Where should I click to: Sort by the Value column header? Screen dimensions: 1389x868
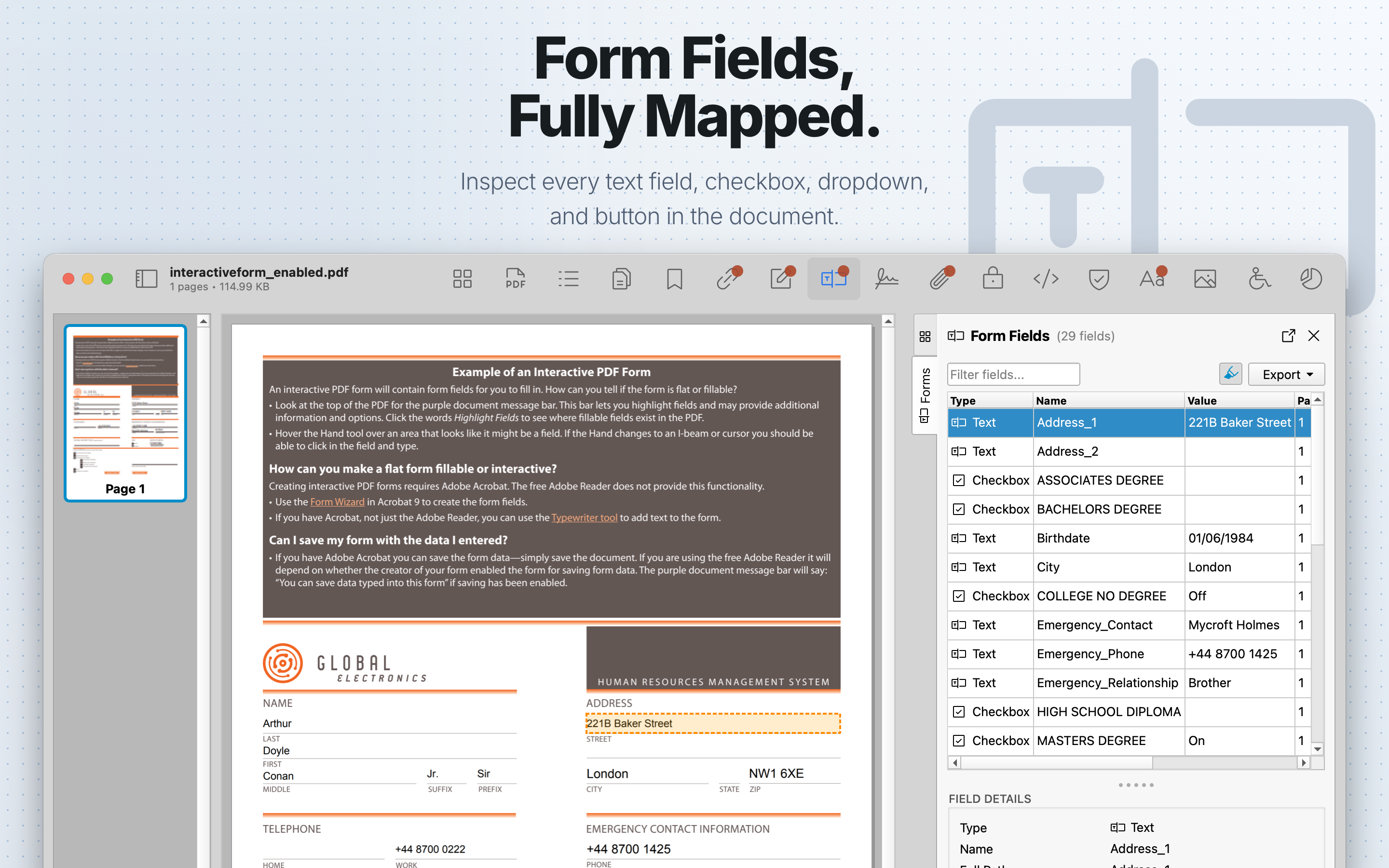pos(1239,401)
